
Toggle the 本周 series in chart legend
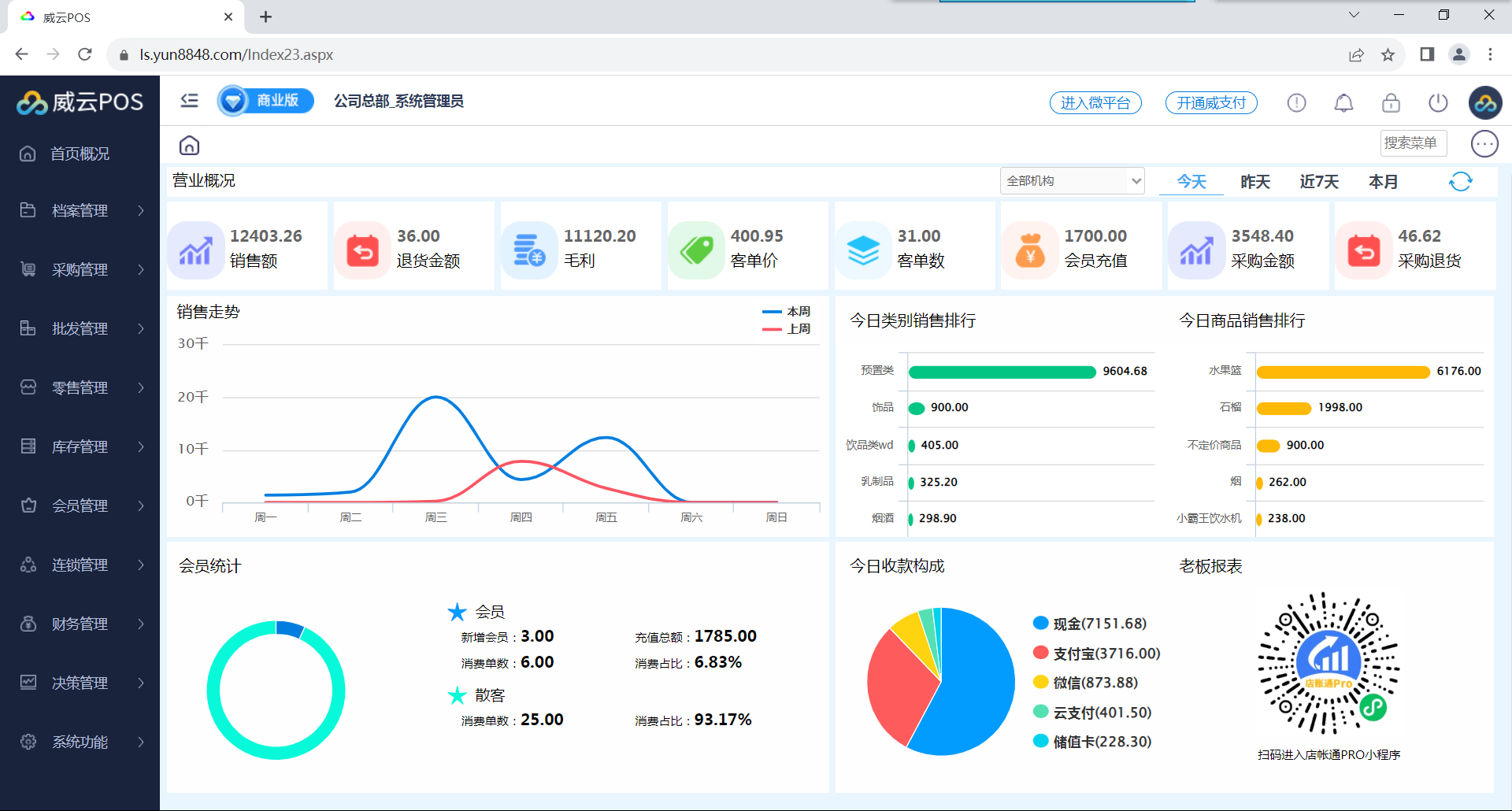(787, 312)
